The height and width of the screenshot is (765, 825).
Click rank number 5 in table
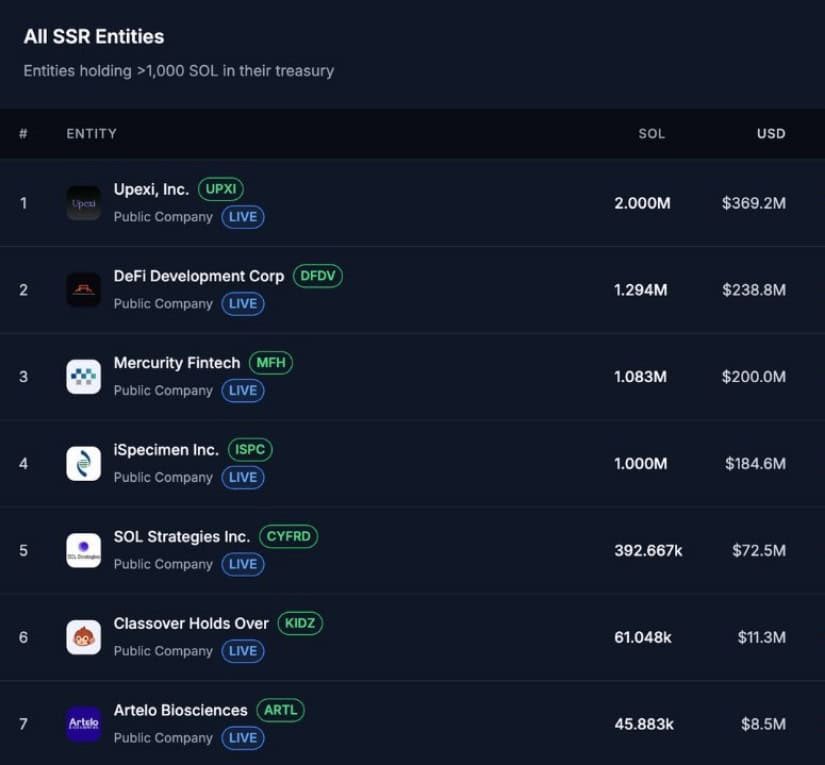[23, 550]
